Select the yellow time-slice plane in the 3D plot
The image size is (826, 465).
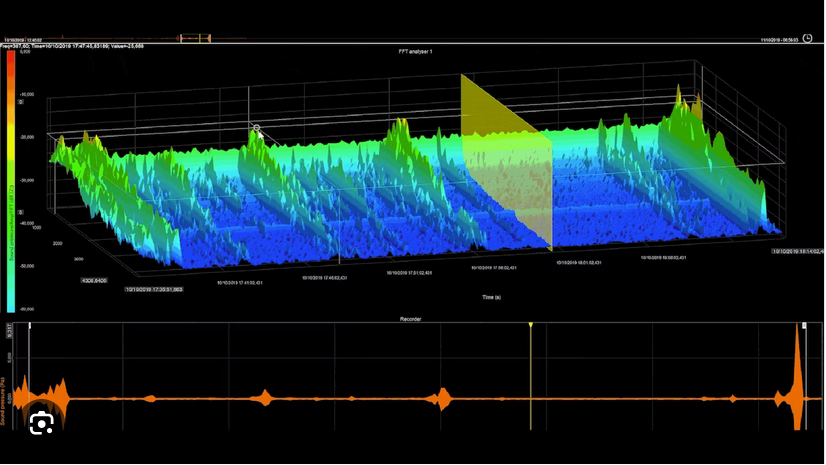tap(506, 160)
